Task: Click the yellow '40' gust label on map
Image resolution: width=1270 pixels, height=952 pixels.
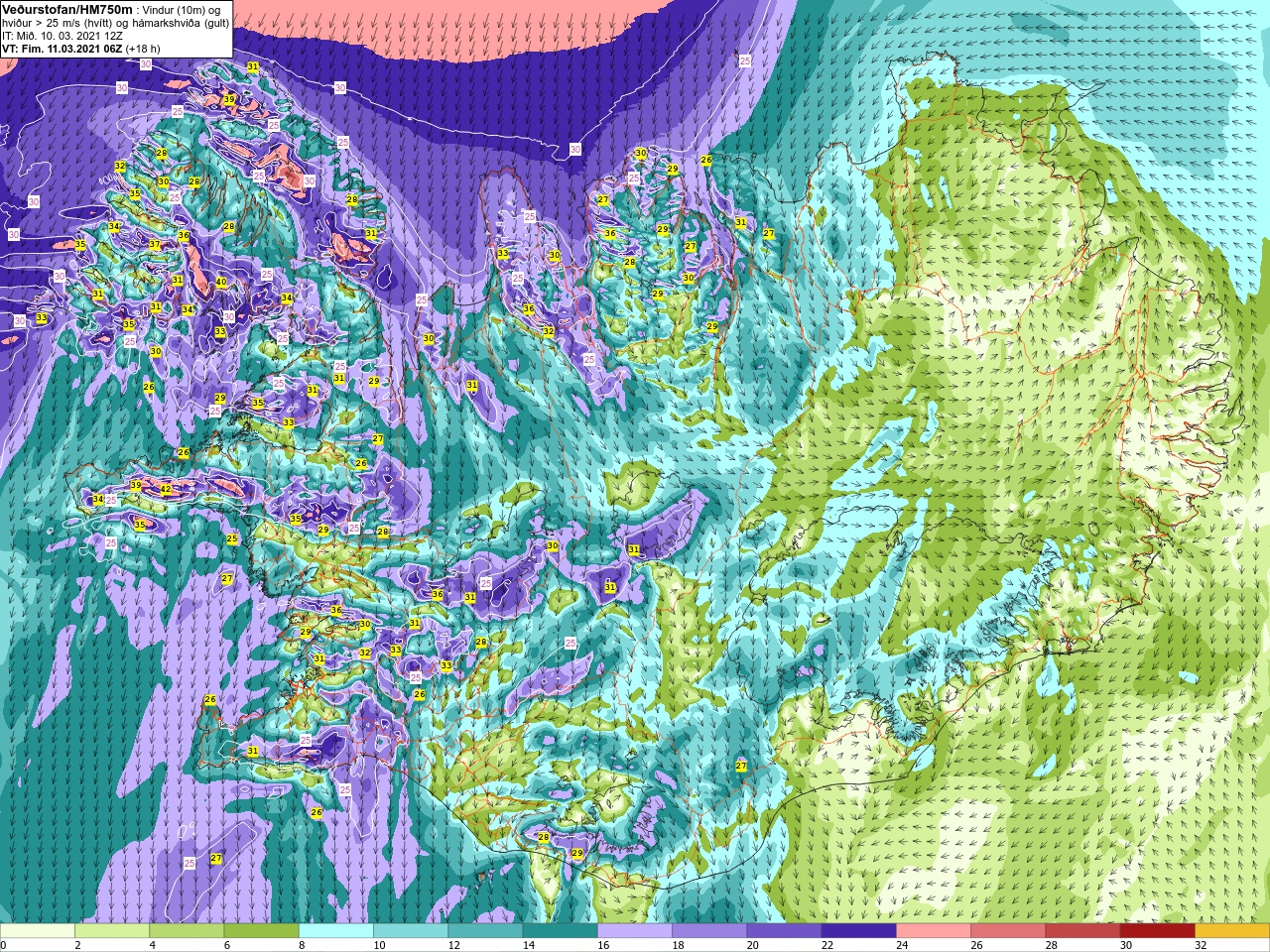Action: click(x=221, y=282)
